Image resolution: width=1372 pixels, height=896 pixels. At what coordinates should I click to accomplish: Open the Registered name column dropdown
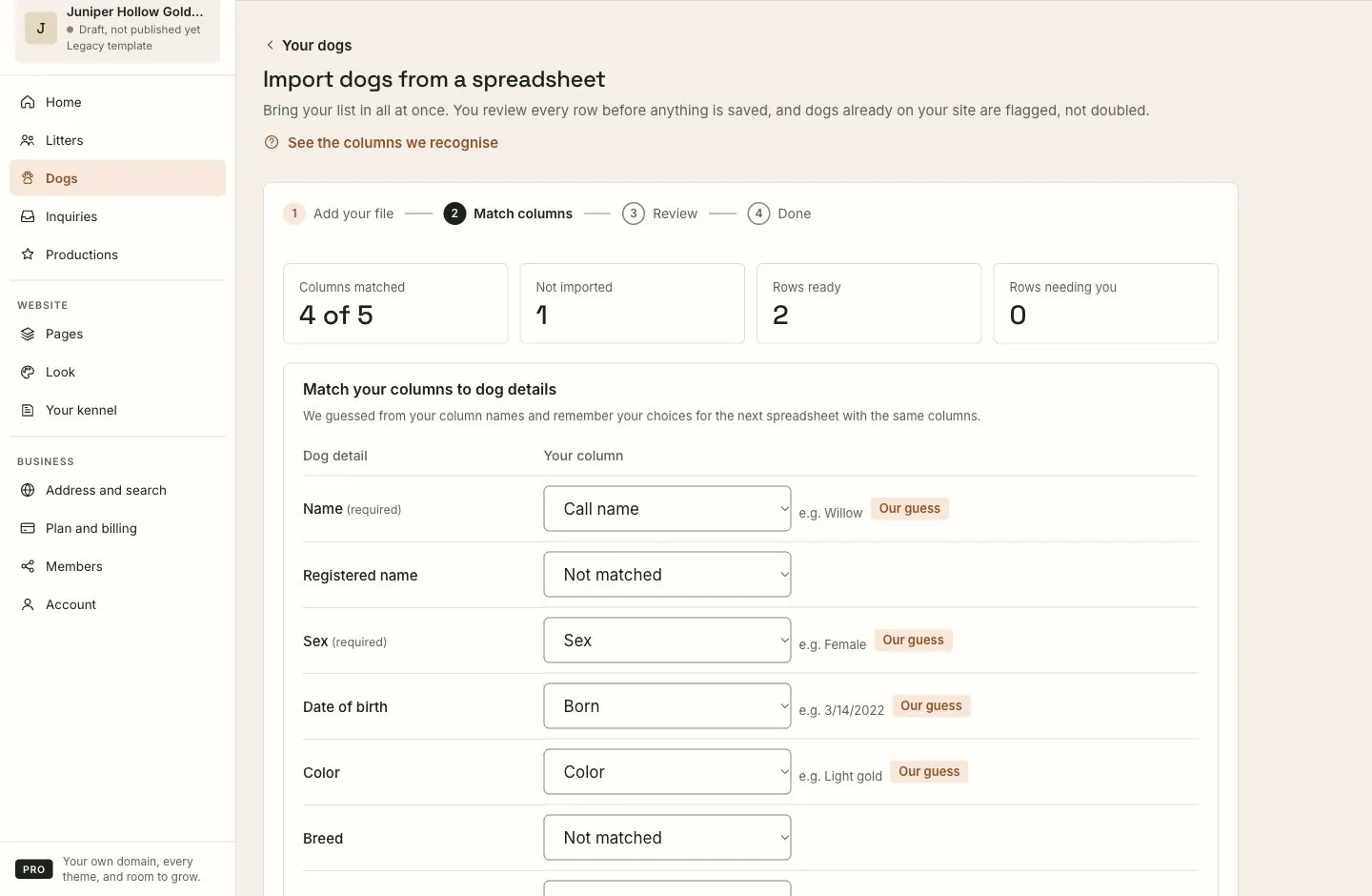click(x=667, y=575)
